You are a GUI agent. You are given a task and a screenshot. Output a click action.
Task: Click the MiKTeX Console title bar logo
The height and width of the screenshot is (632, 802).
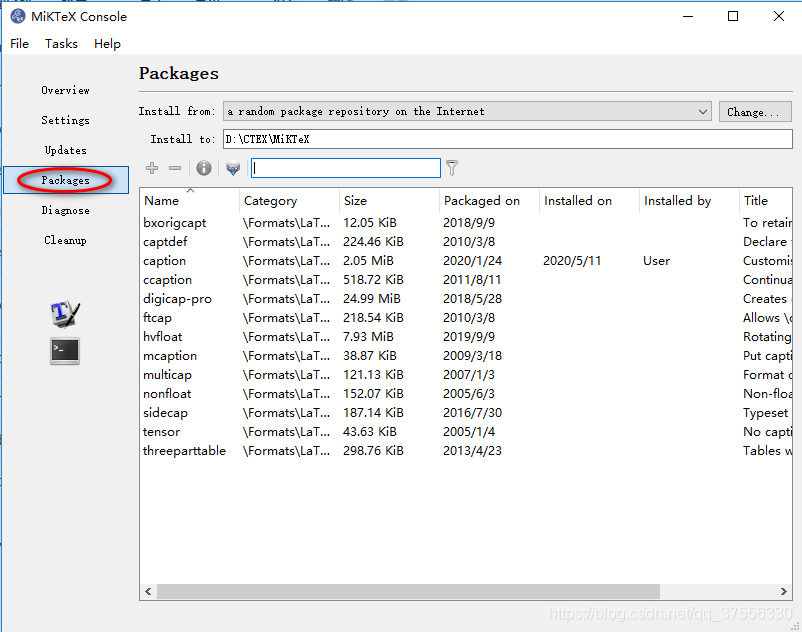(18, 16)
